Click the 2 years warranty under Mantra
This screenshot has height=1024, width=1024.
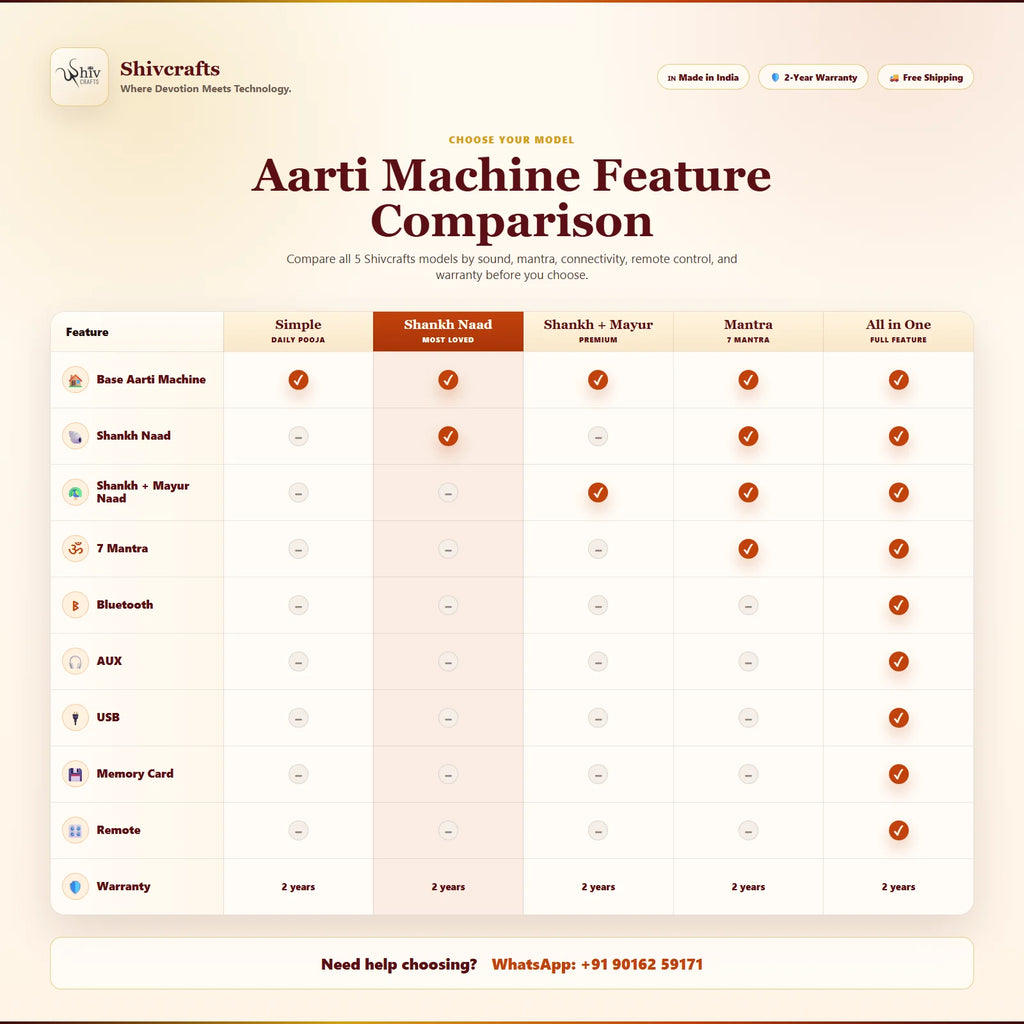pos(748,887)
